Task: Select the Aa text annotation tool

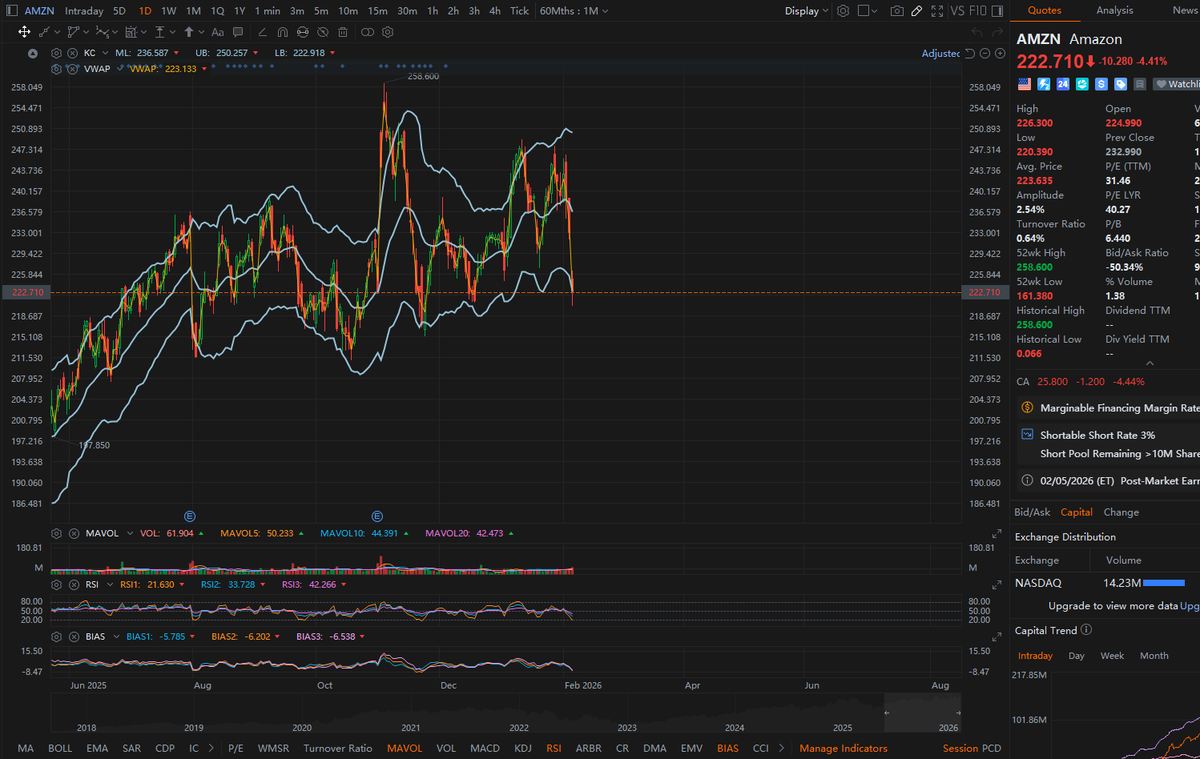Action: (218, 32)
